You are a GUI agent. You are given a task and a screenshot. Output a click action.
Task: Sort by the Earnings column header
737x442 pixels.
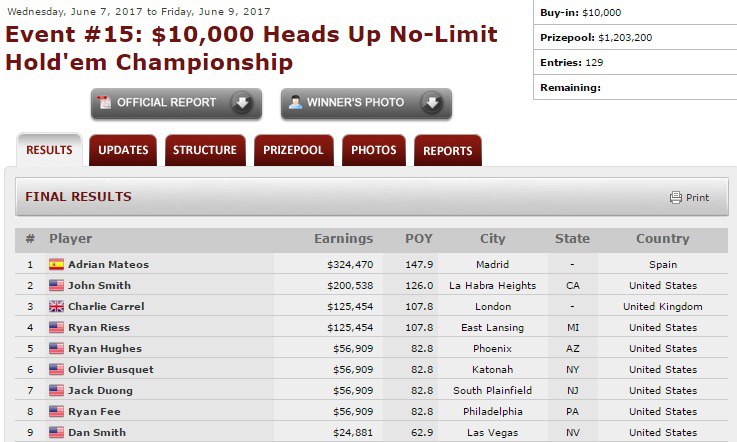pos(343,239)
